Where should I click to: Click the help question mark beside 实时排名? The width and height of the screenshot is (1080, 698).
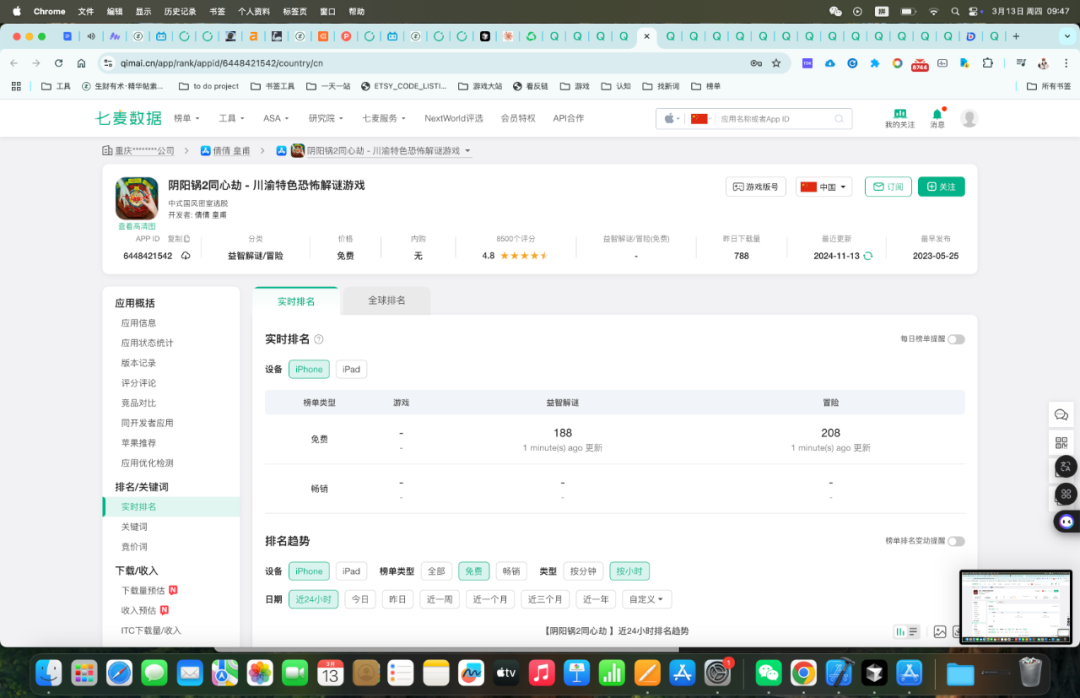(319, 339)
